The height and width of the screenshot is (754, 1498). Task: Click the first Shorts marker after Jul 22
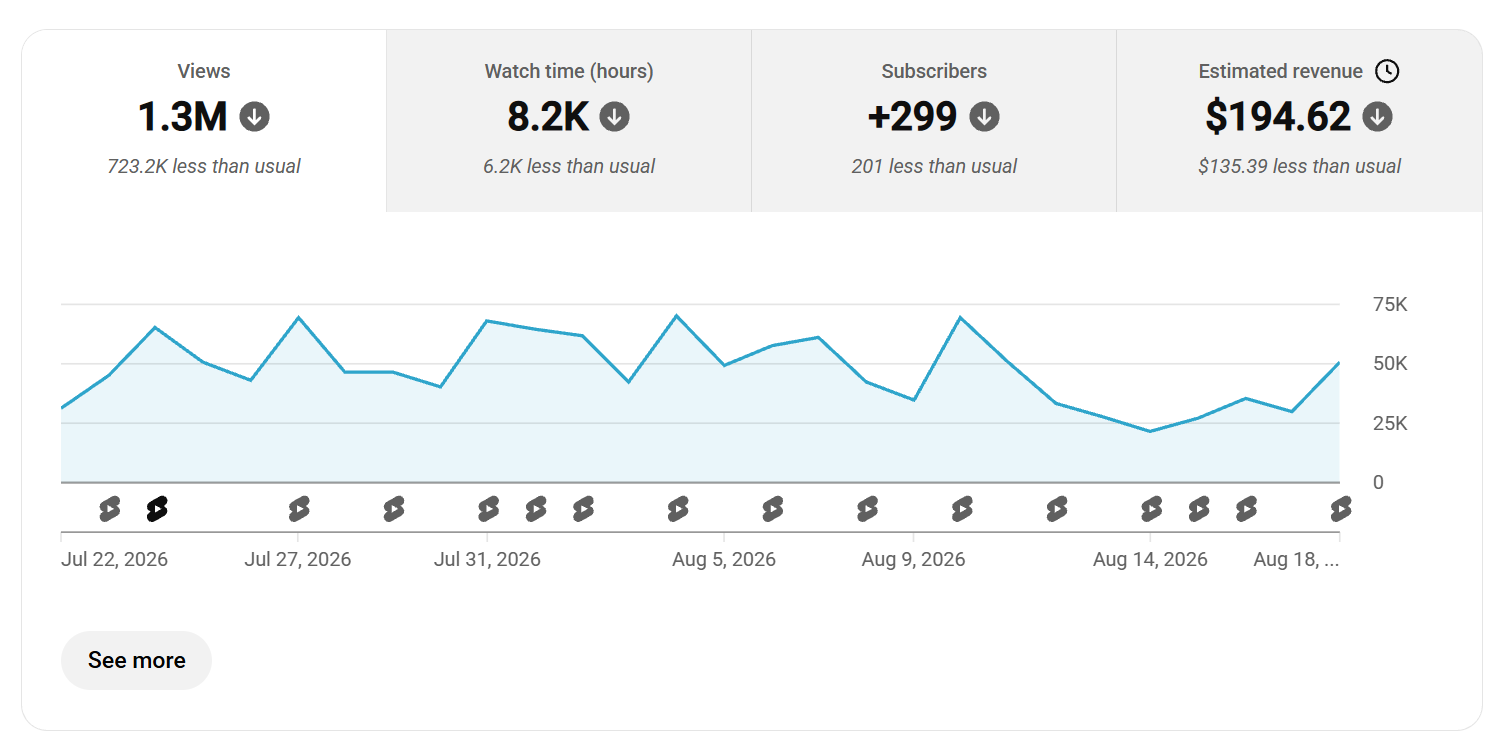[110, 509]
